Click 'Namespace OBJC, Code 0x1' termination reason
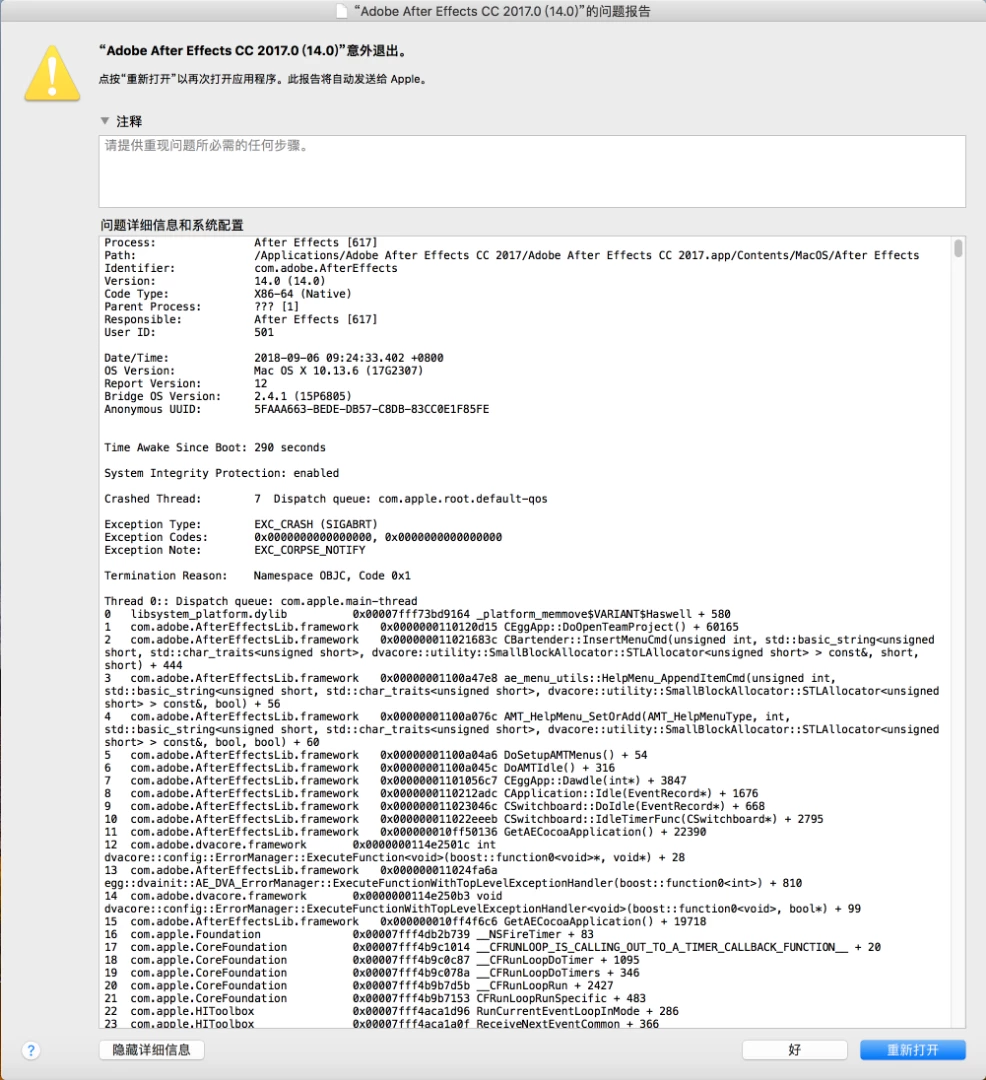This screenshot has height=1080, width=986. coord(332,575)
